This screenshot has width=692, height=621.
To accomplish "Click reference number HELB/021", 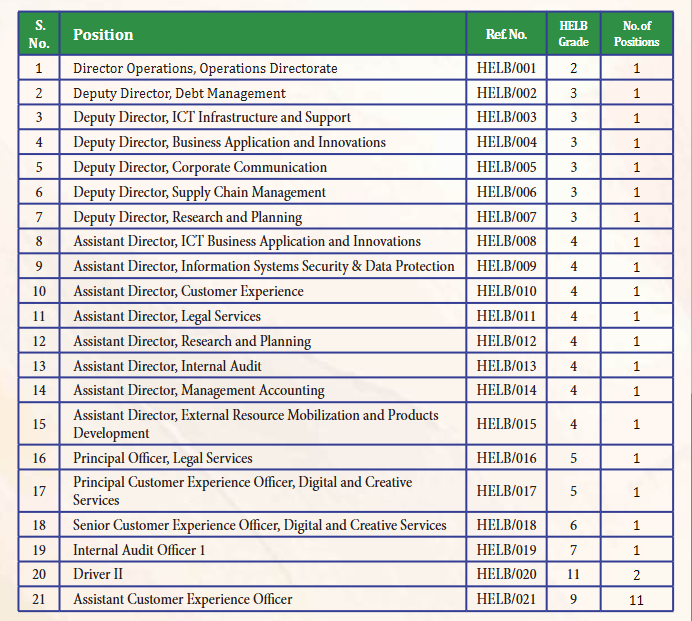I will (x=506, y=600).
